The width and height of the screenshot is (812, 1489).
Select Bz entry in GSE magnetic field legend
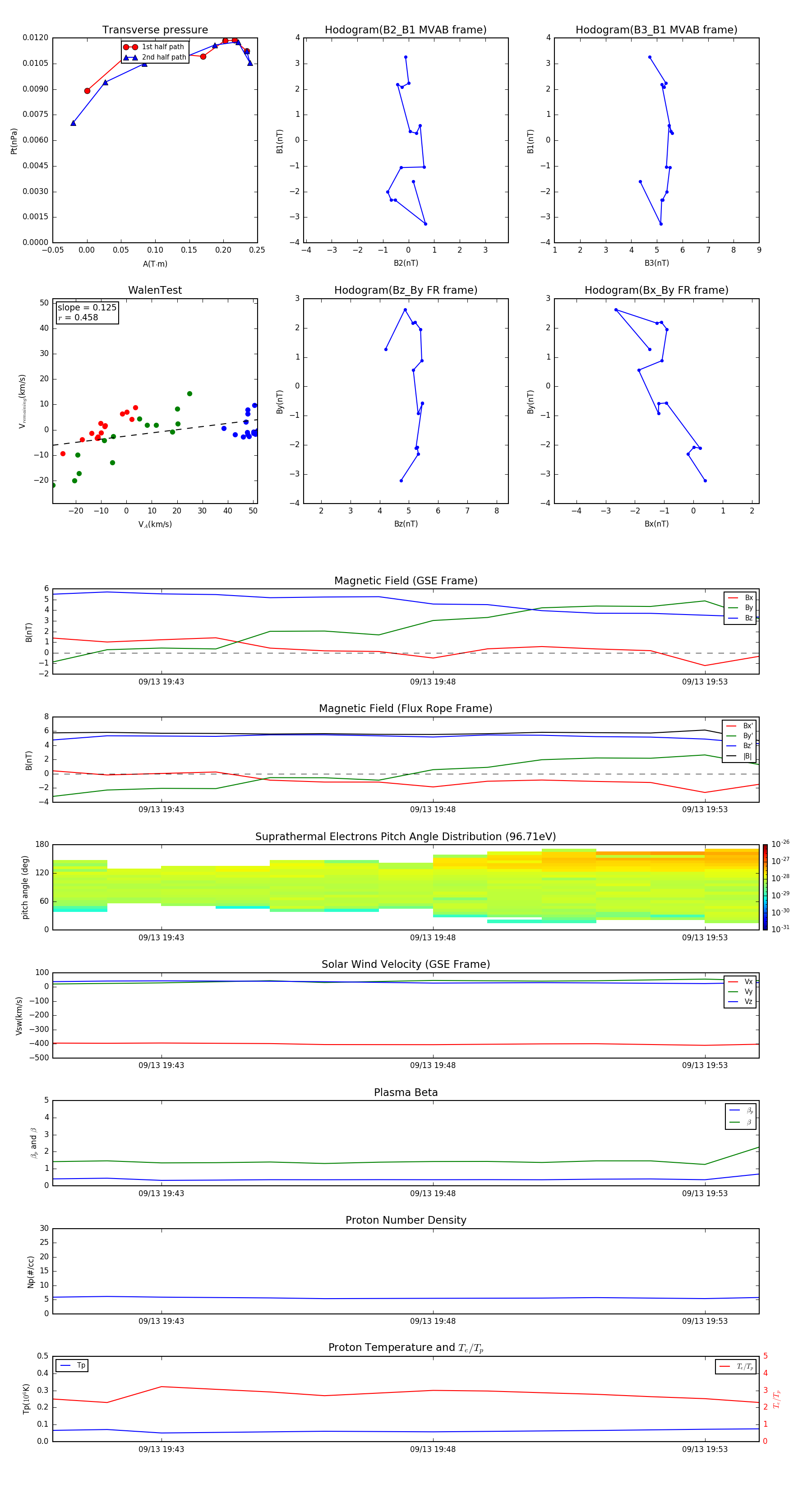740,619
